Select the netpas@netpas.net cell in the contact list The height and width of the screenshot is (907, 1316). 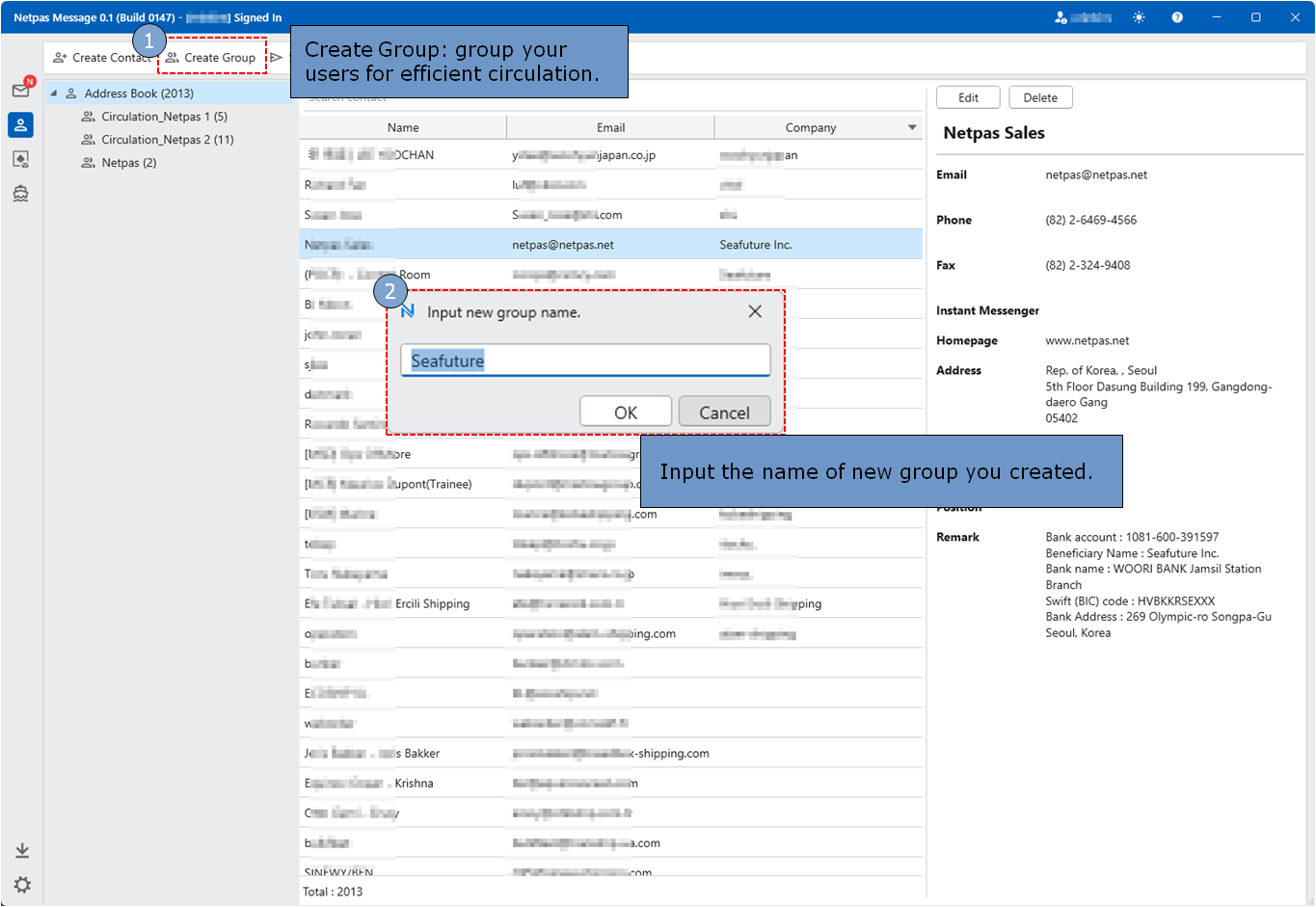pos(563,245)
